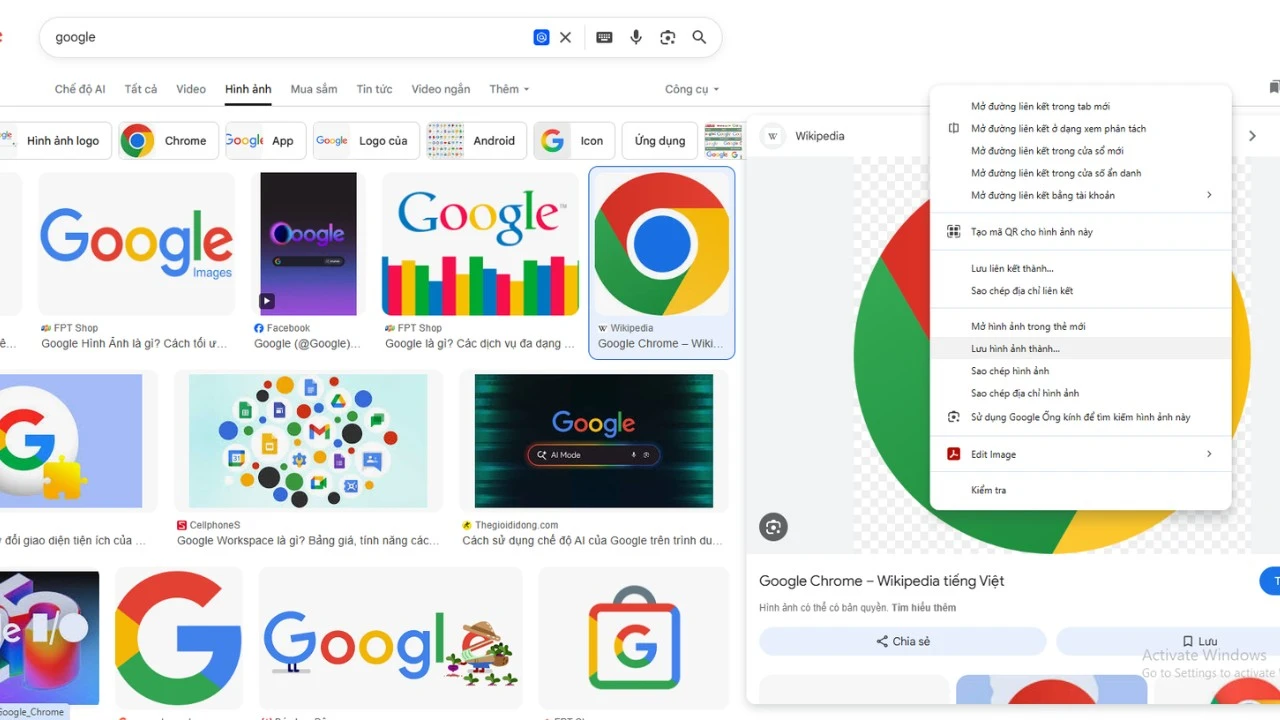Click the Wikipedia favicon above the preview image
1280x720 pixels.
click(x=772, y=136)
